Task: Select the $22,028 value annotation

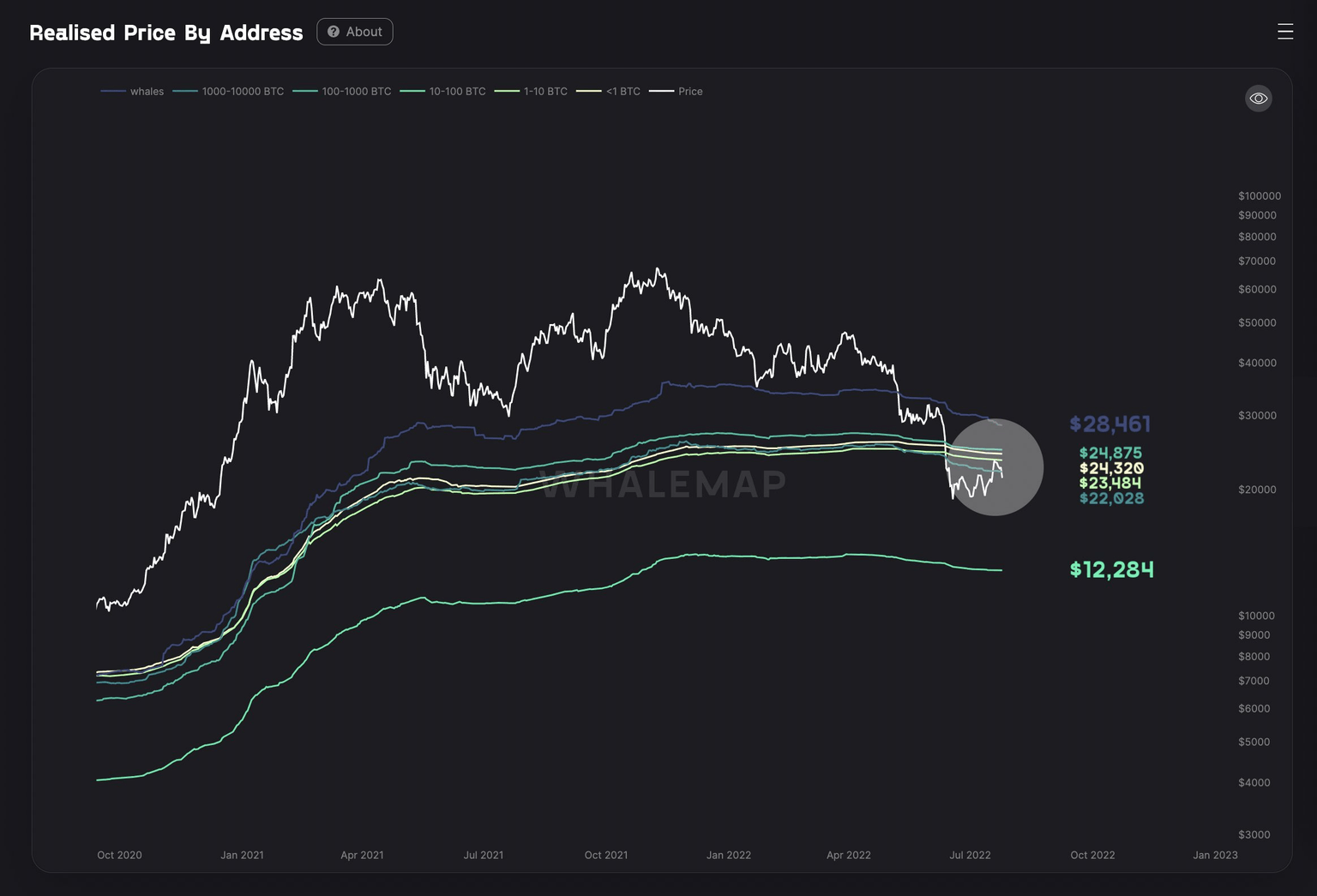Action: pyautogui.click(x=1111, y=498)
